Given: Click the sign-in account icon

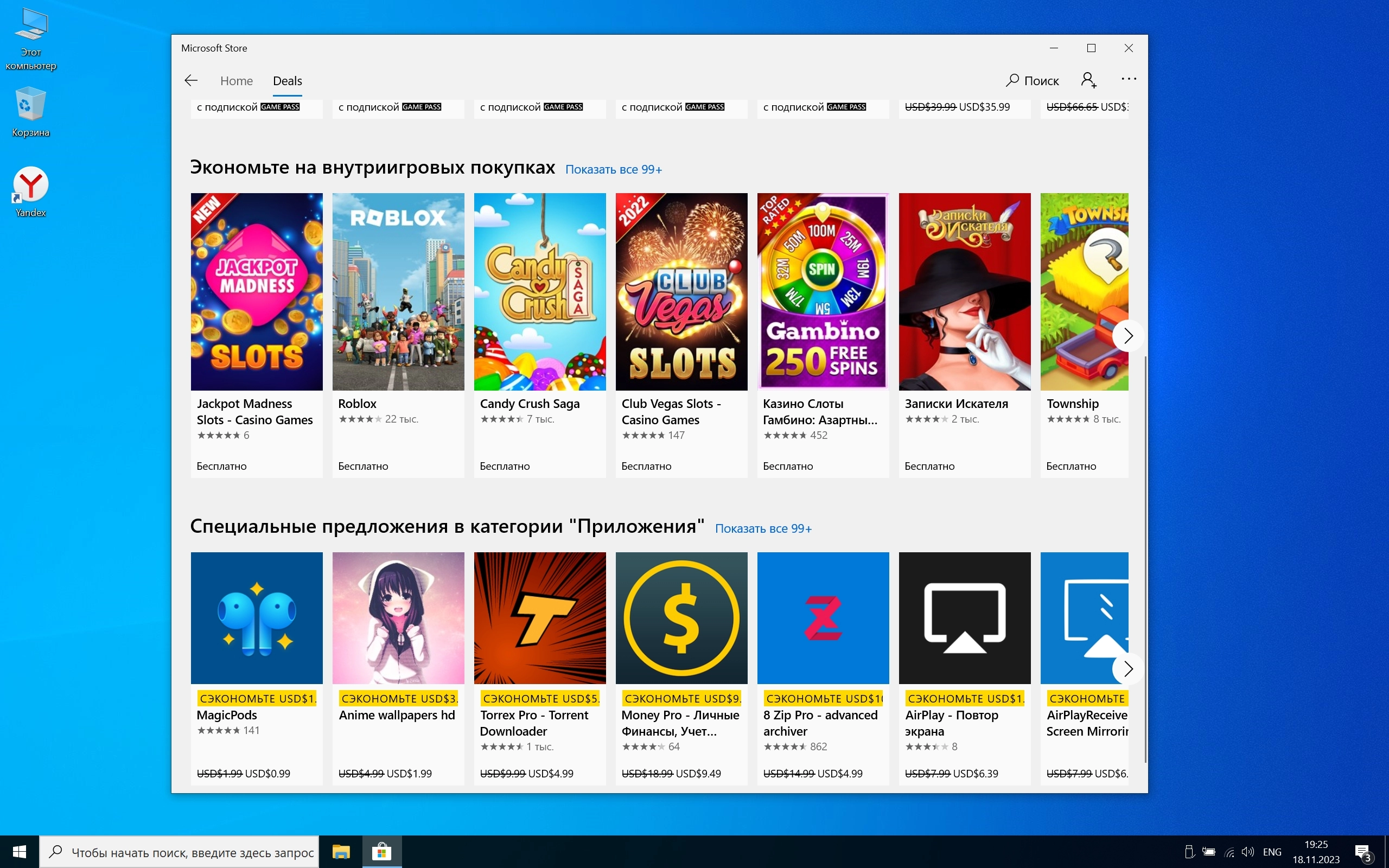Looking at the screenshot, I should 1088,80.
